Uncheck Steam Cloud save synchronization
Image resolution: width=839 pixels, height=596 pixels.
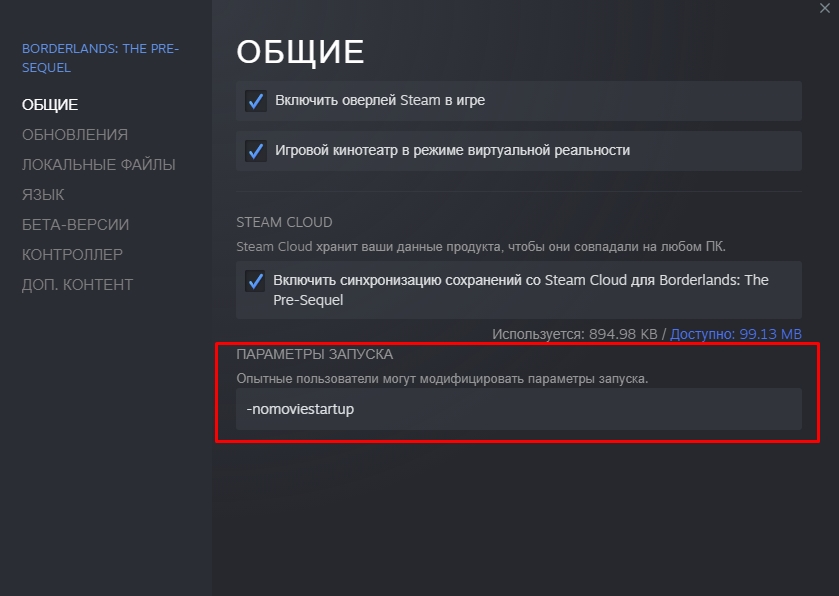coord(255,281)
